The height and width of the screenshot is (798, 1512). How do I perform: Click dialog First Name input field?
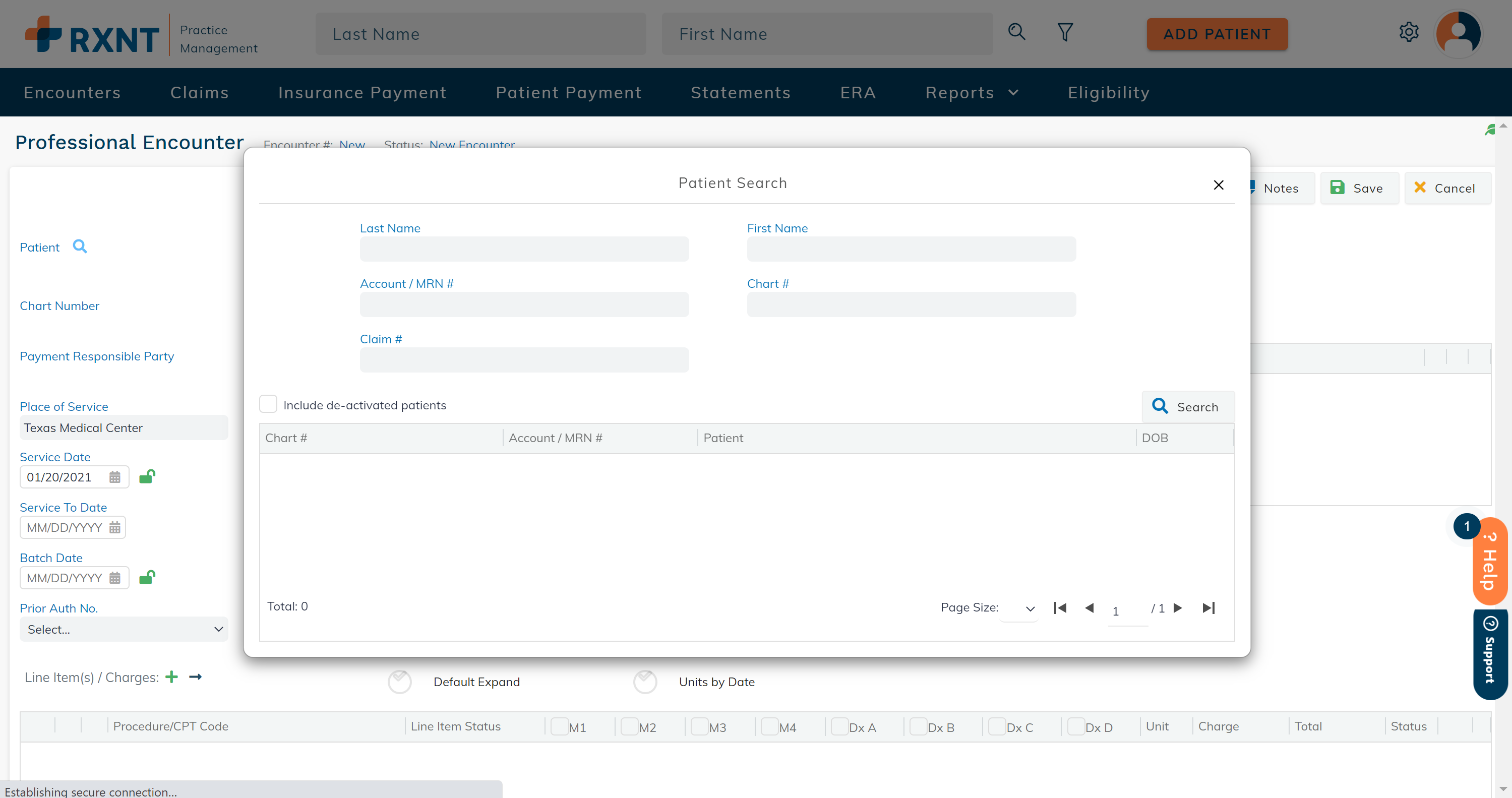tap(911, 249)
